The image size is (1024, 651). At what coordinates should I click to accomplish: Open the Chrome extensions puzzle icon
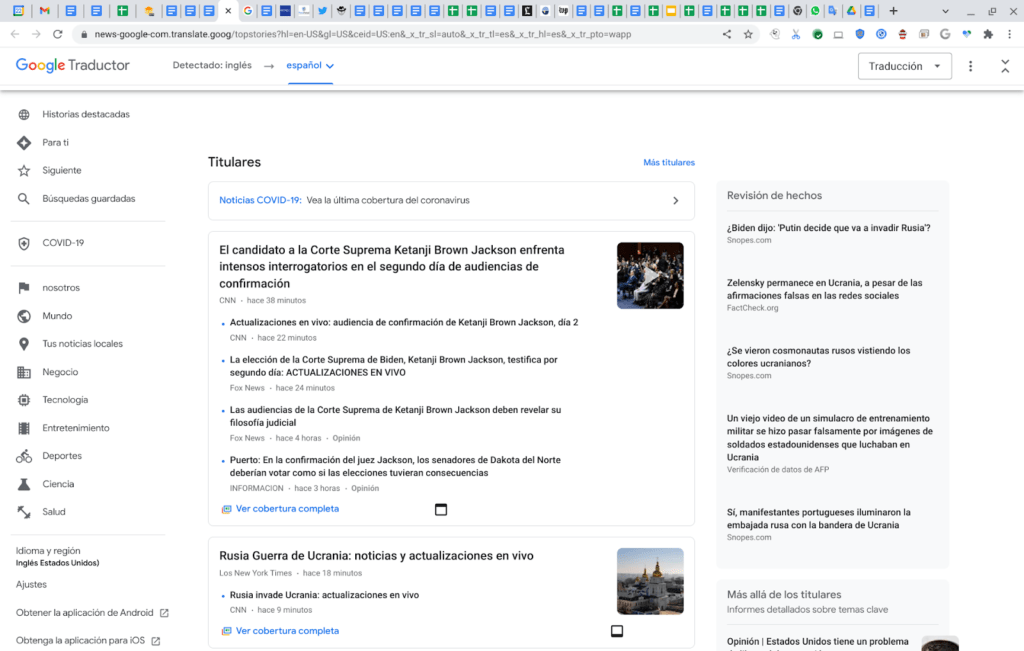pyautogui.click(x=988, y=34)
